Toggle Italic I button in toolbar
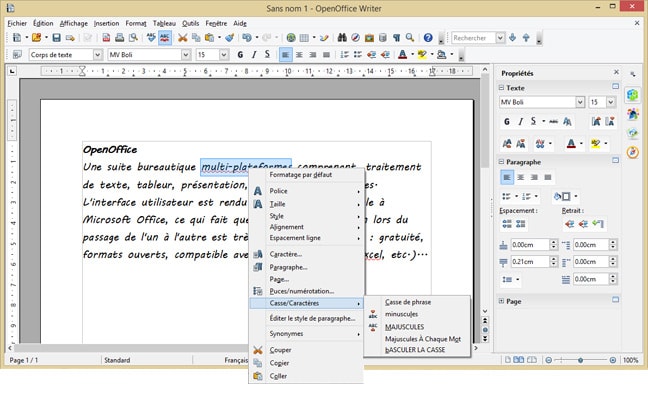 254,55
